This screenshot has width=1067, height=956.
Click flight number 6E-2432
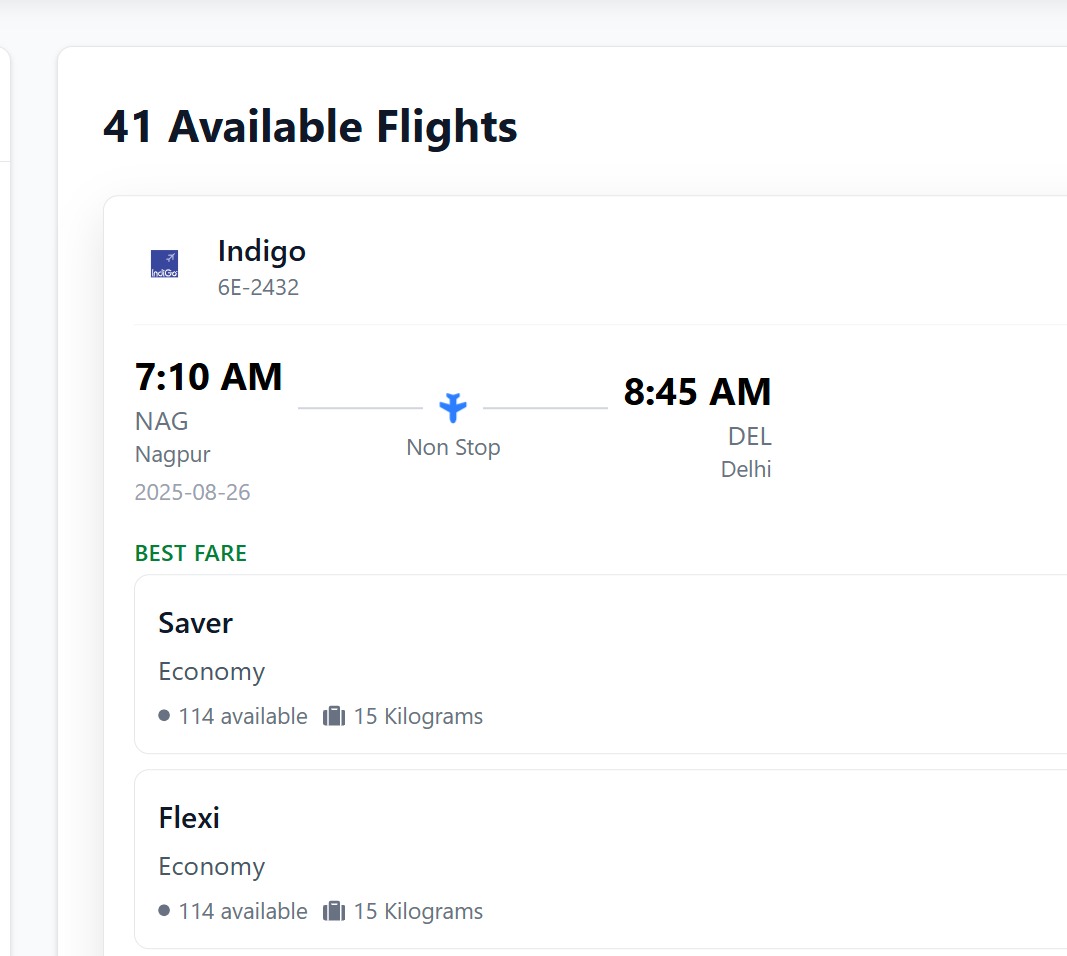[258, 288]
